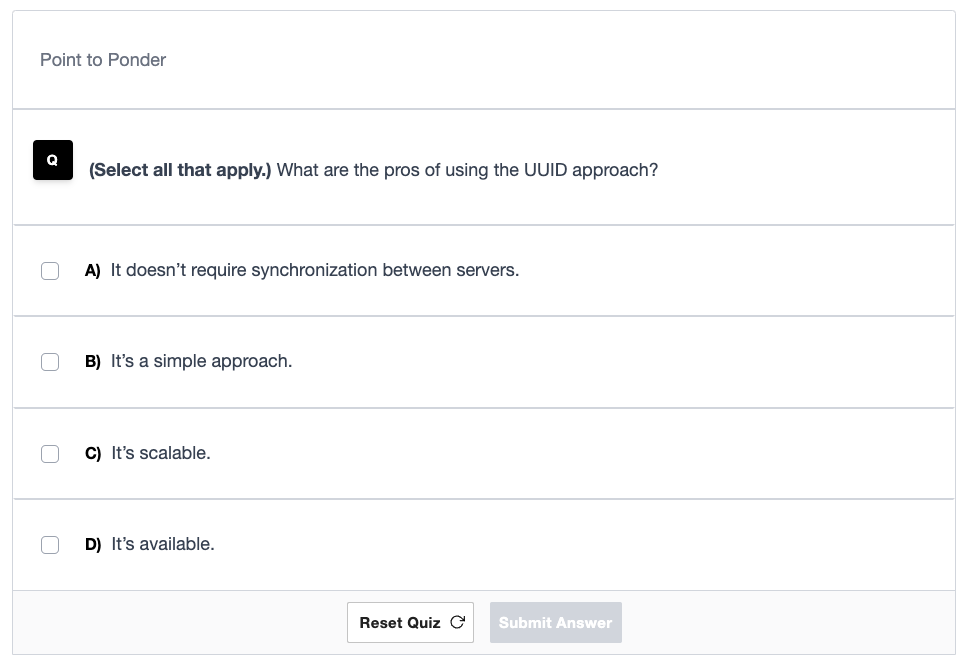
Task: Click the circular arrow icon in Reset Quiz
Action: click(x=457, y=622)
